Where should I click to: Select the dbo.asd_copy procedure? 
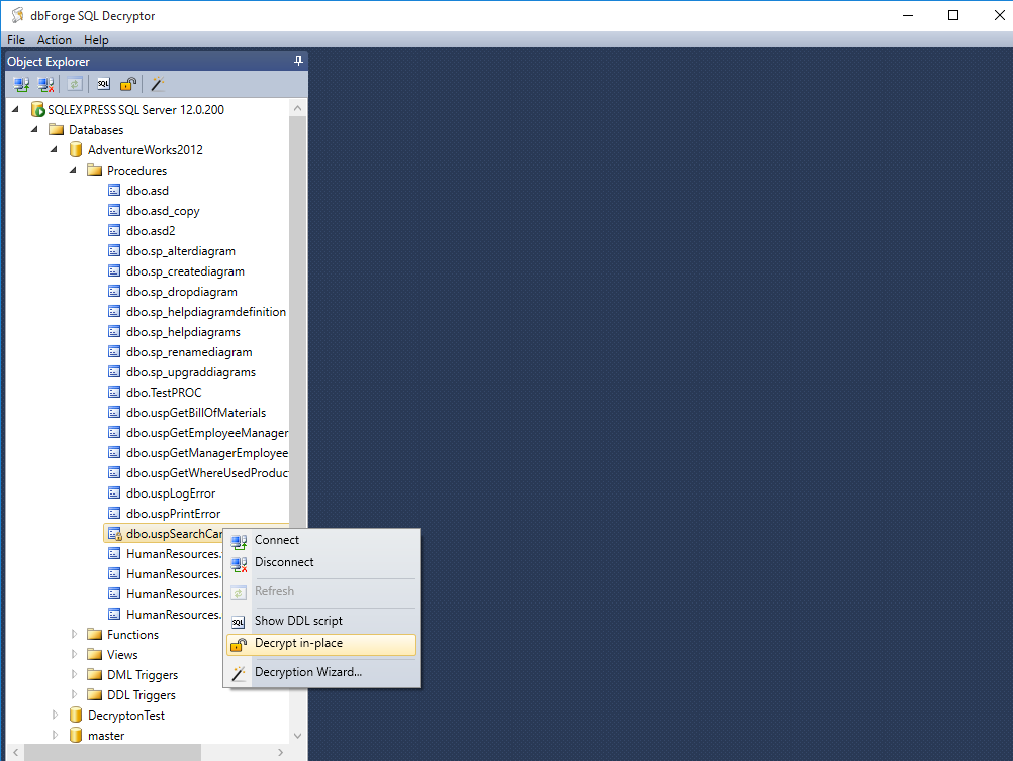tap(163, 211)
